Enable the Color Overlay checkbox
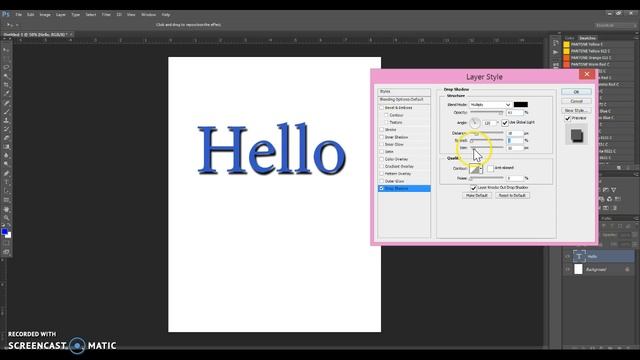 pyautogui.click(x=382, y=159)
